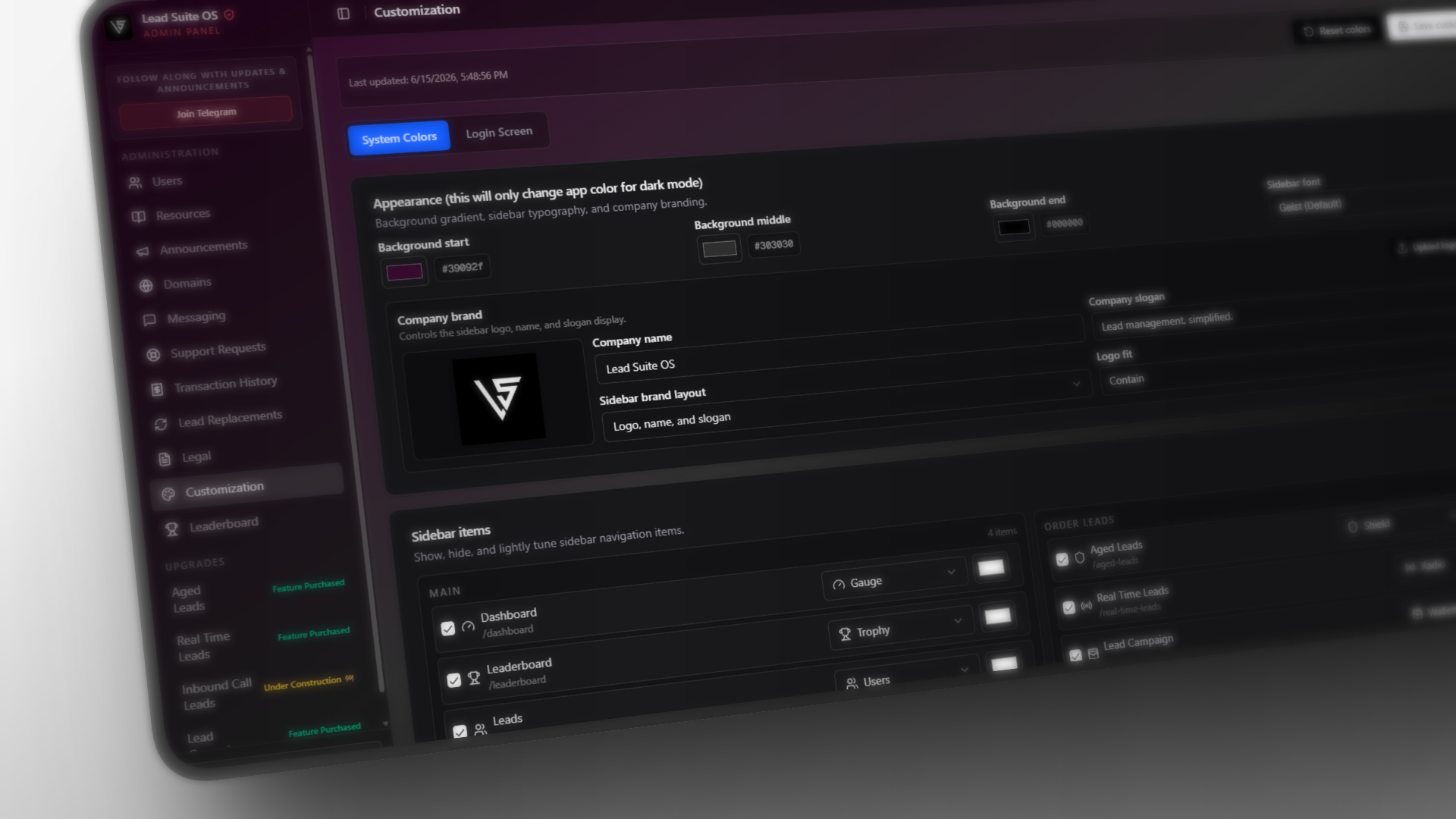Click the #39092f hex input field
This screenshot has width=1456, height=819.
click(x=462, y=268)
